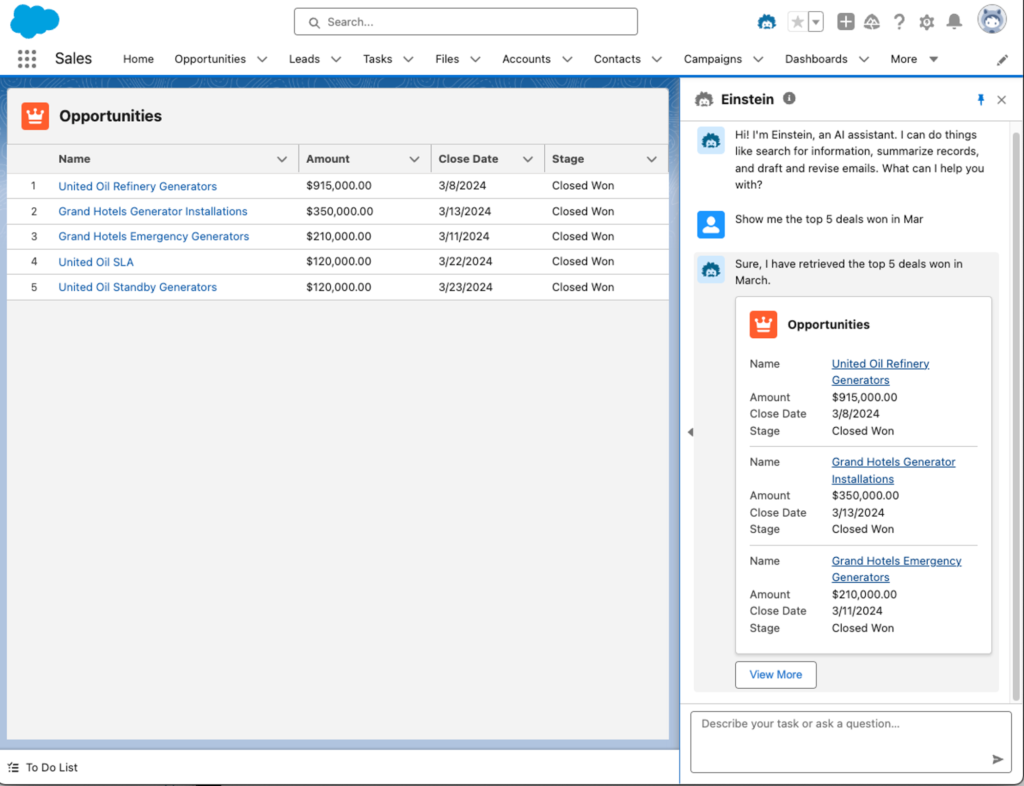Send the Einstein message

coord(998,759)
